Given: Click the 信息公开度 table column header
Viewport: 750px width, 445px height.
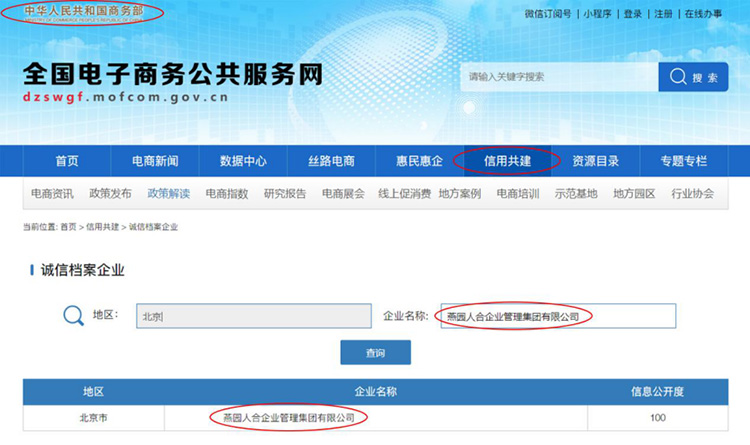Looking at the screenshot, I should (658, 392).
